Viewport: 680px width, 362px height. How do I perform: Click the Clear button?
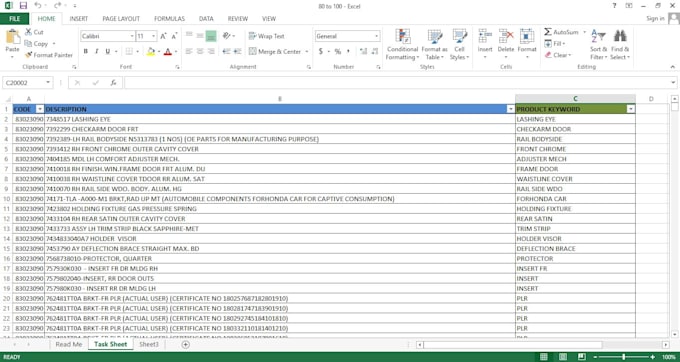558,55
